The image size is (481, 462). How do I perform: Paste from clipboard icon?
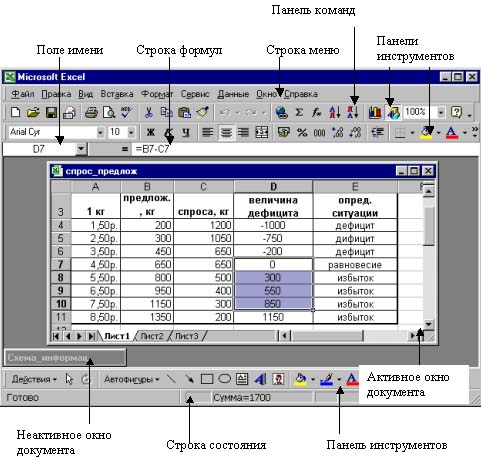(184, 112)
